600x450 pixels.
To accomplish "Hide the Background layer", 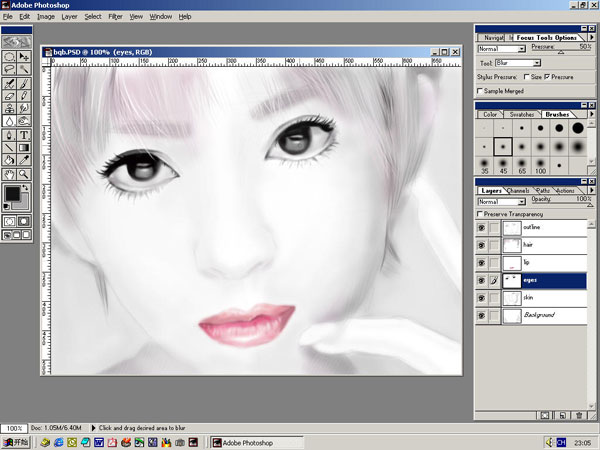I will coord(481,315).
